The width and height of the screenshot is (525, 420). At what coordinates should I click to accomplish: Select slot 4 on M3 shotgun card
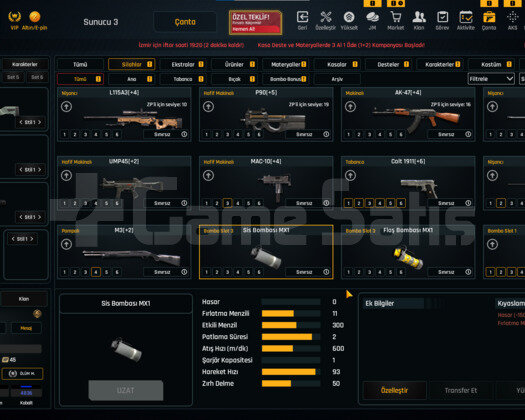(x=96, y=272)
